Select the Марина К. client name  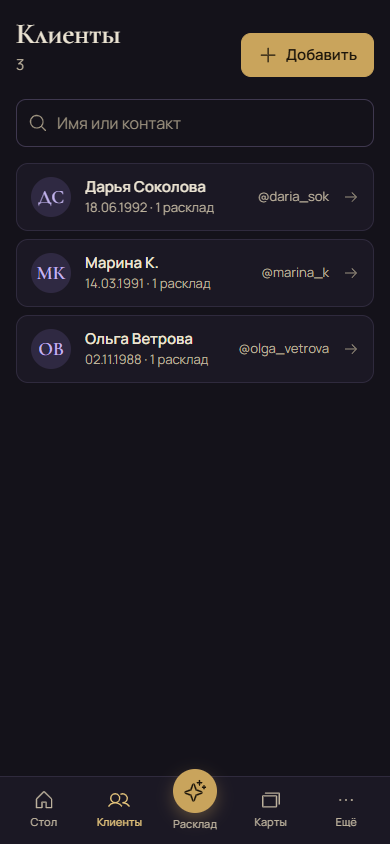(x=122, y=263)
